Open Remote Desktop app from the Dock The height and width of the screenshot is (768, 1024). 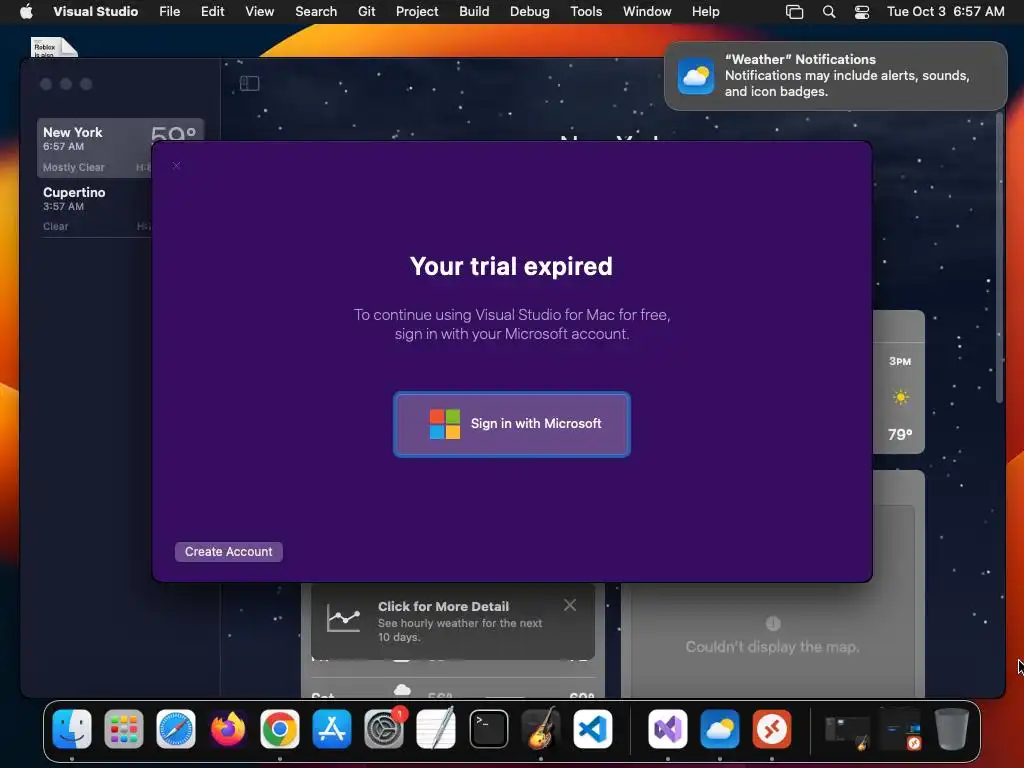(x=772, y=729)
